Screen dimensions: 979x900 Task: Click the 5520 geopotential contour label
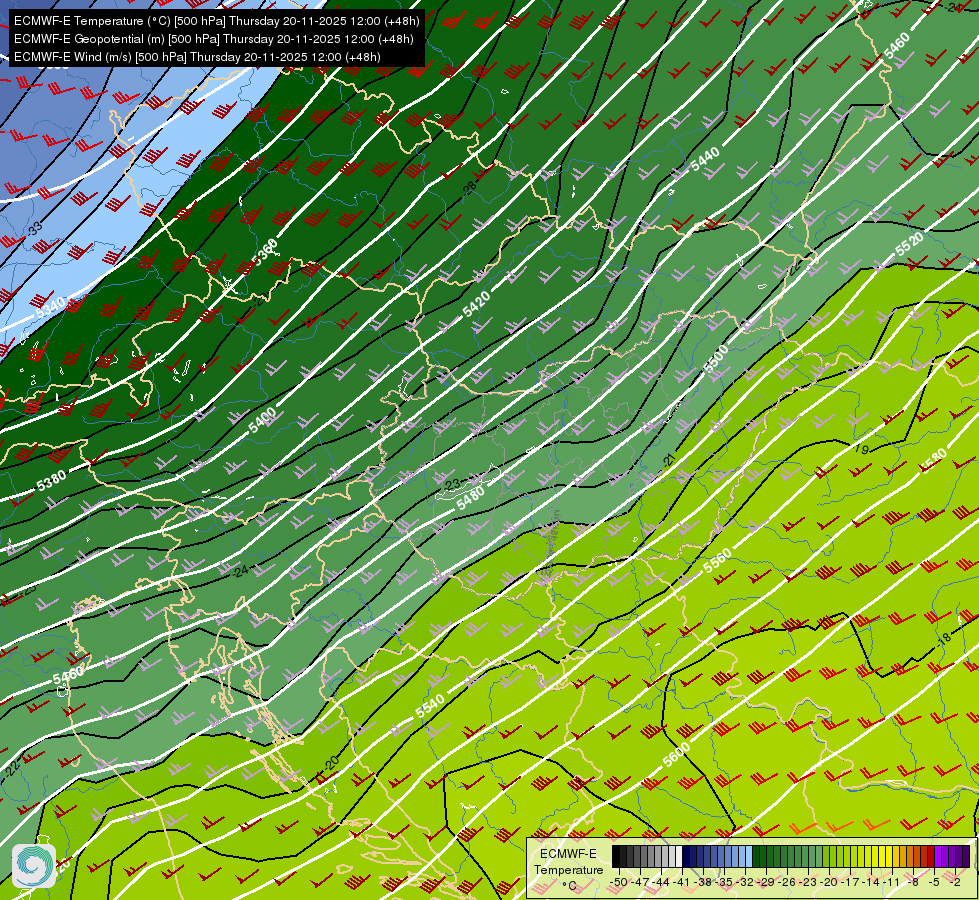(909, 244)
